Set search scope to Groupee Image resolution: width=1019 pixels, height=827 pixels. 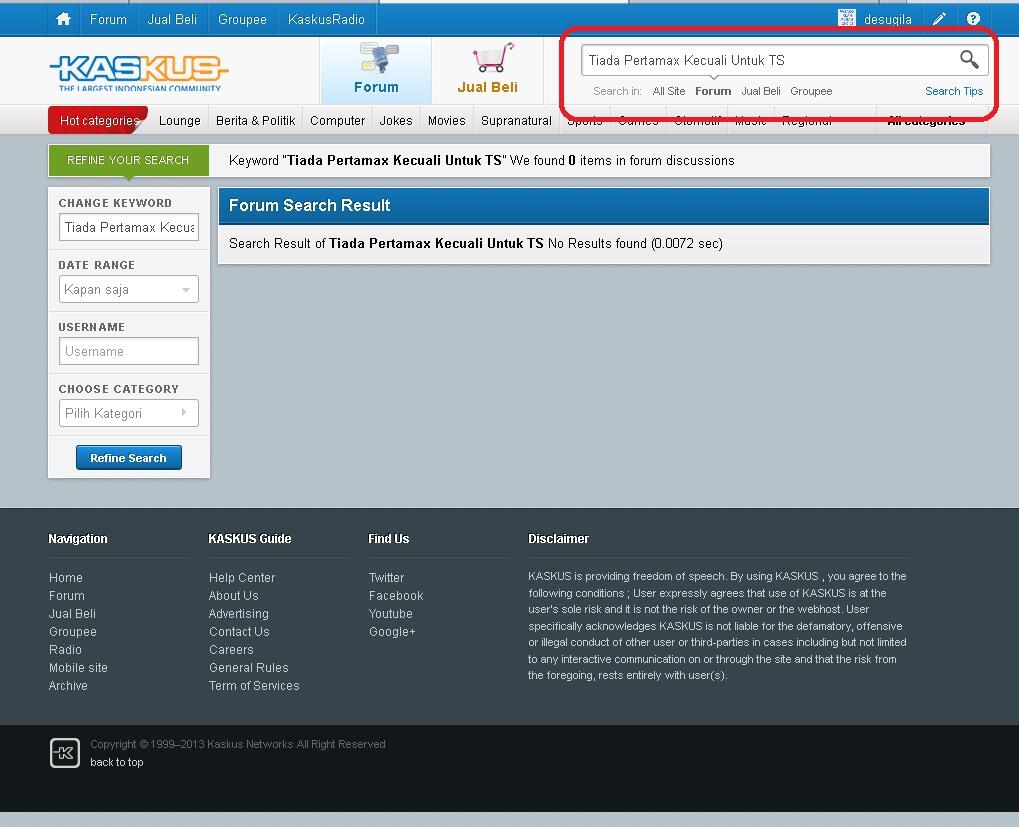click(811, 91)
